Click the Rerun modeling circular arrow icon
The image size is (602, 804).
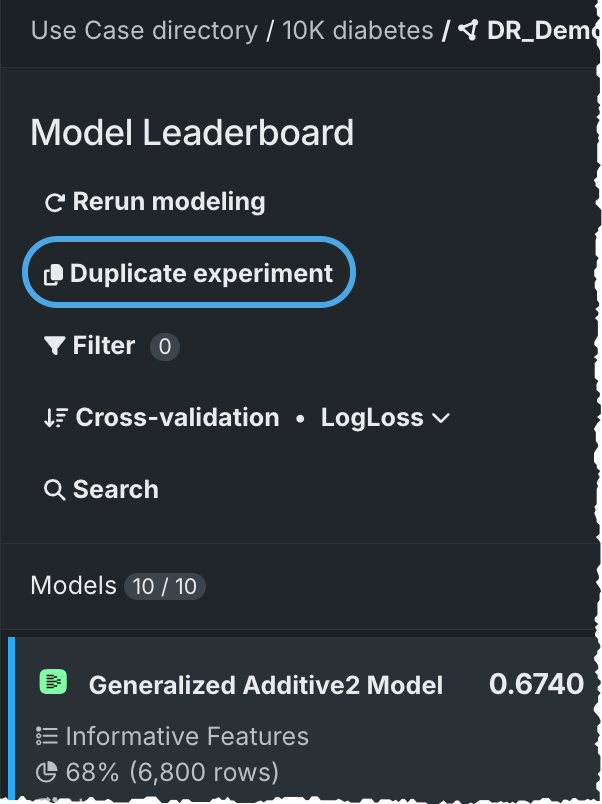(54, 203)
